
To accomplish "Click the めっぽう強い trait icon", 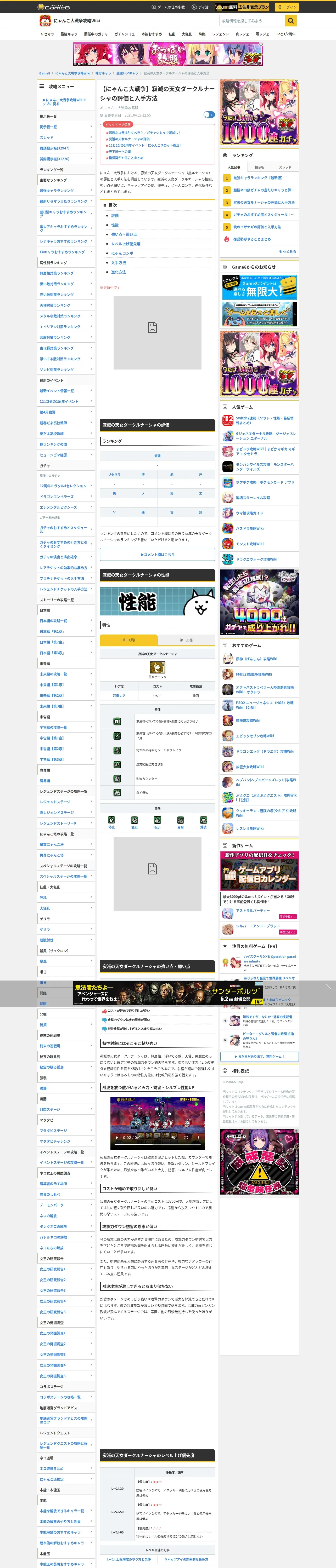I will pyautogui.click(x=117, y=721).
